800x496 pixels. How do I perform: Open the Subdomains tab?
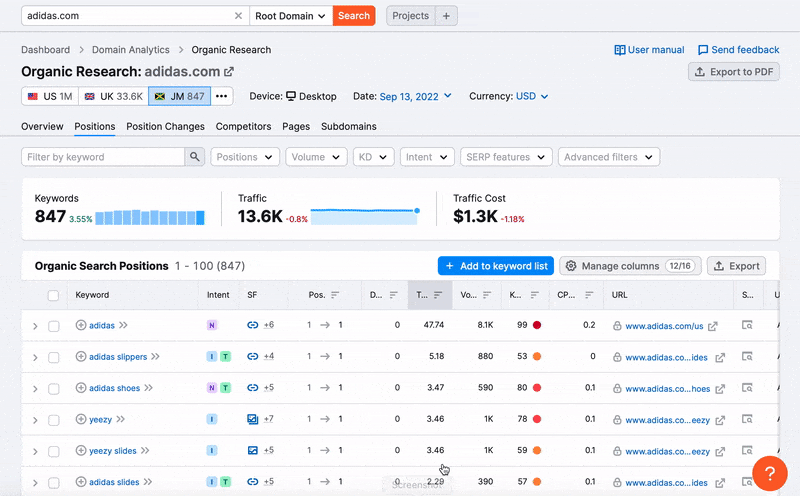[348, 126]
